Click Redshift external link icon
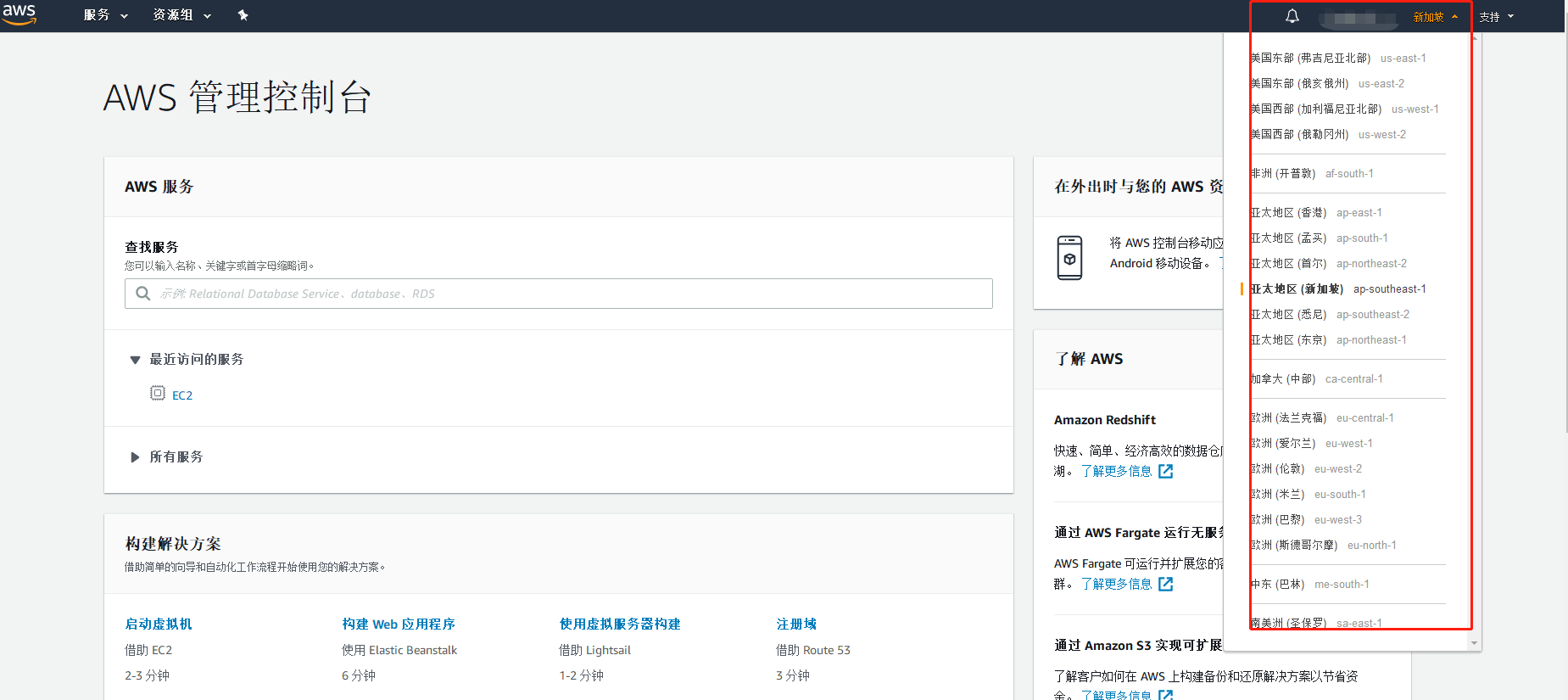The width and height of the screenshot is (1568, 700). tap(1166, 471)
